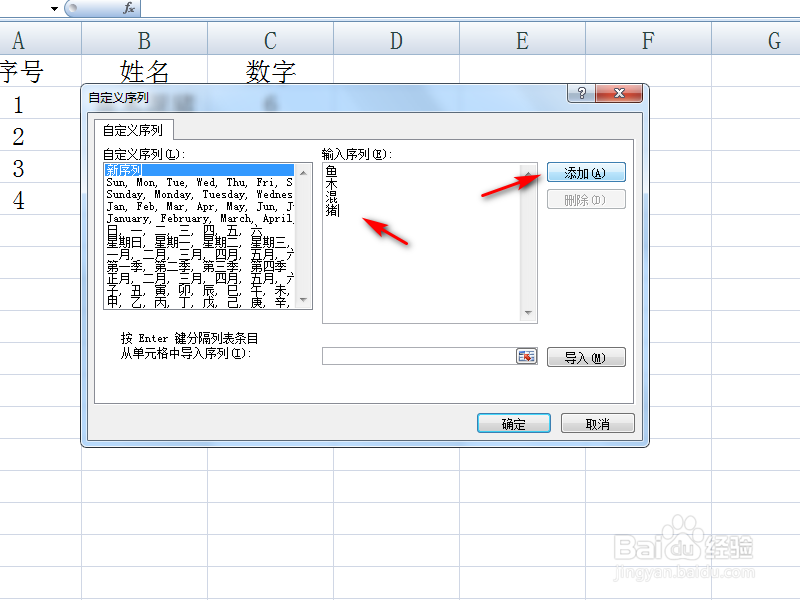Select column G header
This screenshot has width=800, height=600.
click(756, 40)
